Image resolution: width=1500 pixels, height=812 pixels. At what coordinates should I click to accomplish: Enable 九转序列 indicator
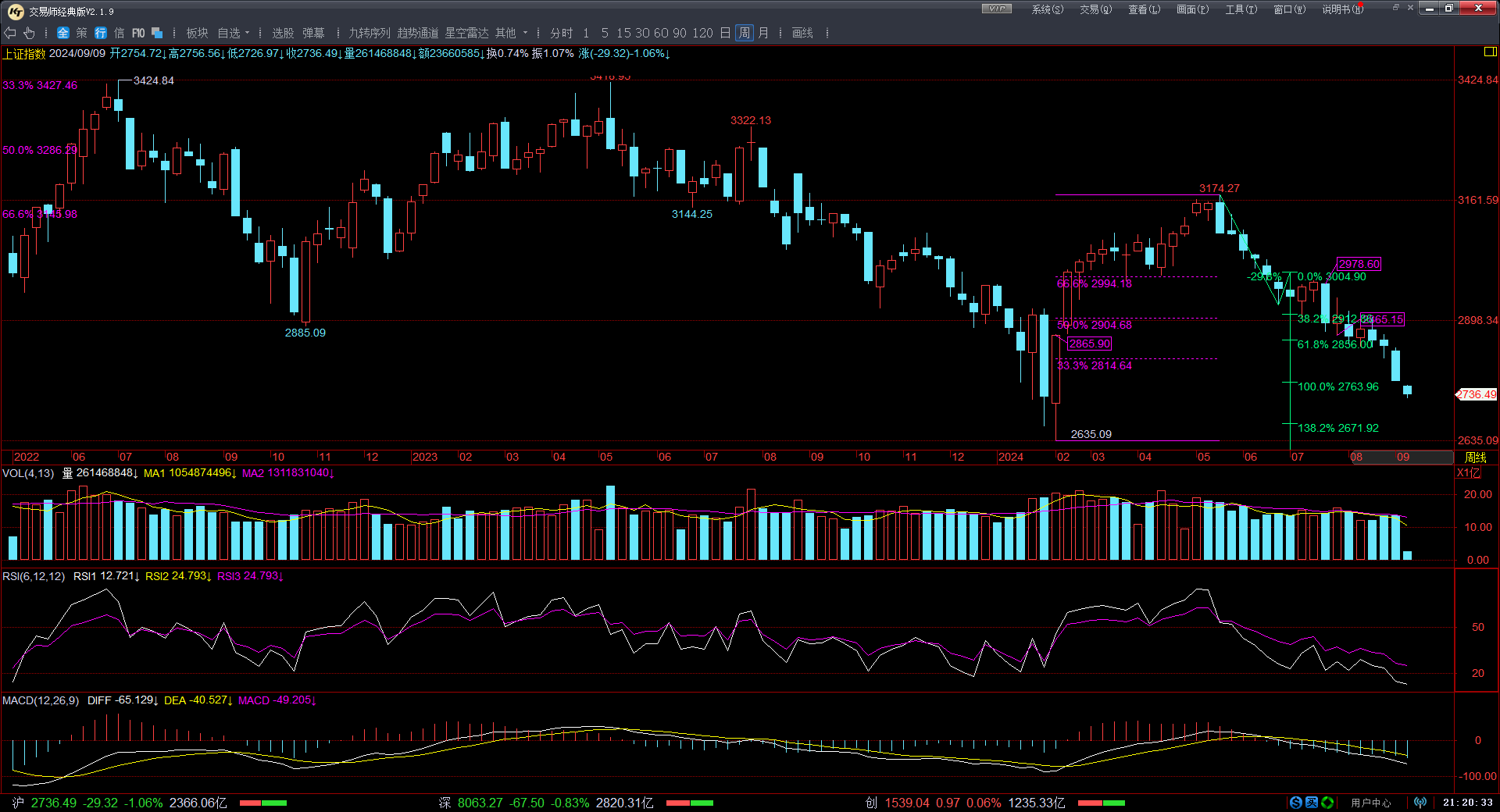(x=370, y=33)
